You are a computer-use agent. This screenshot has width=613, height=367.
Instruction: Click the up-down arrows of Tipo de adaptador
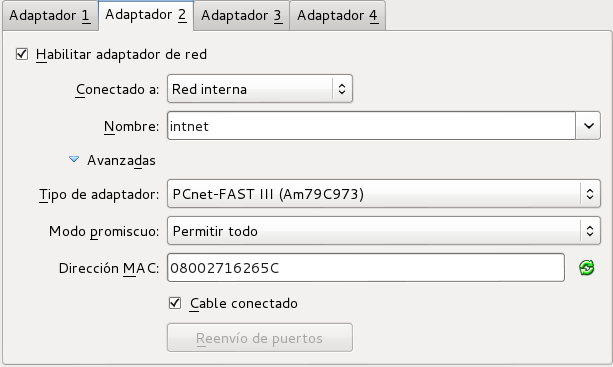pos(590,194)
